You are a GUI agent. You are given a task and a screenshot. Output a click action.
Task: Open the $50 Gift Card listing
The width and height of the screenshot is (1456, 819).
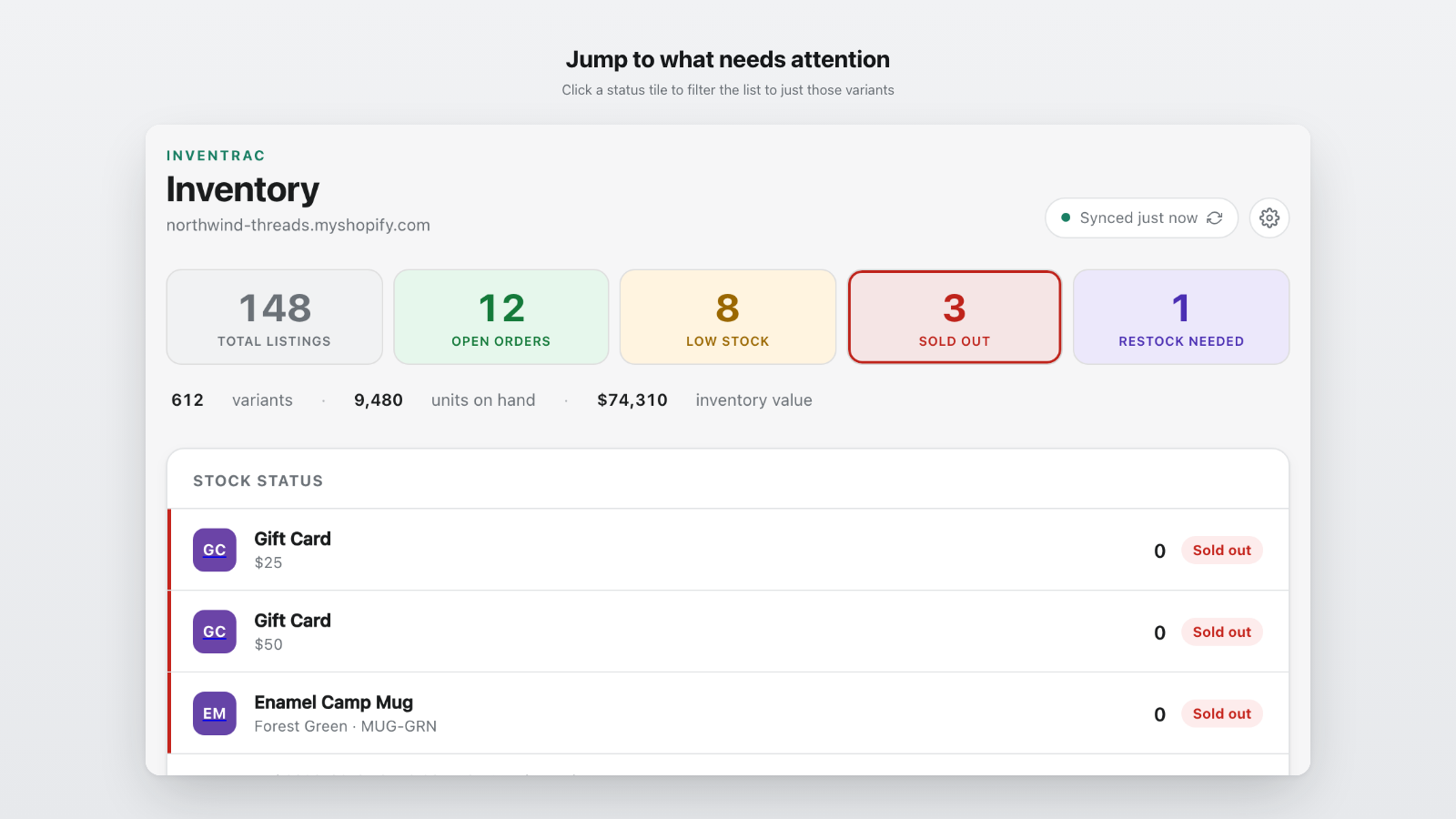(728, 632)
